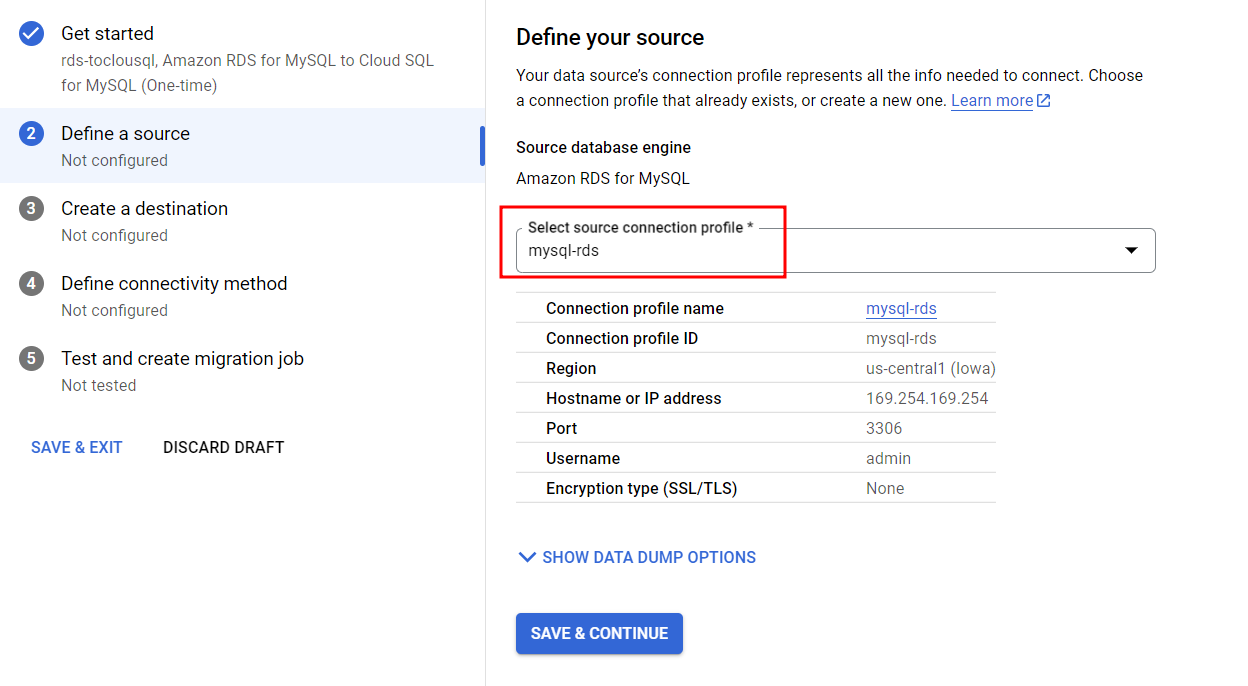Screen dimensions: 1248x686
Task: Go to the Get started step
Action: [107, 34]
